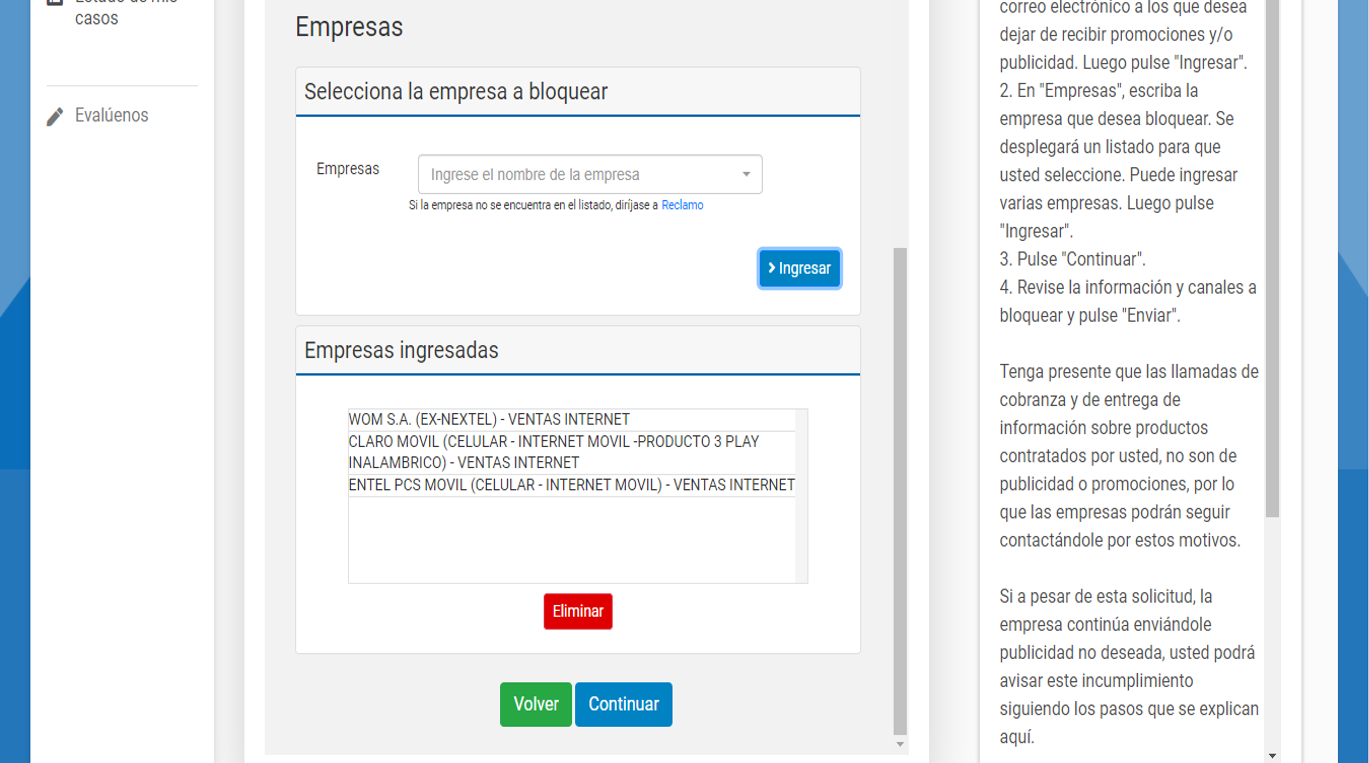This screenshot has width=1369, height=763.
Task: Select CLARO MOVIL entry in entered companies
Action: (571, 452)
